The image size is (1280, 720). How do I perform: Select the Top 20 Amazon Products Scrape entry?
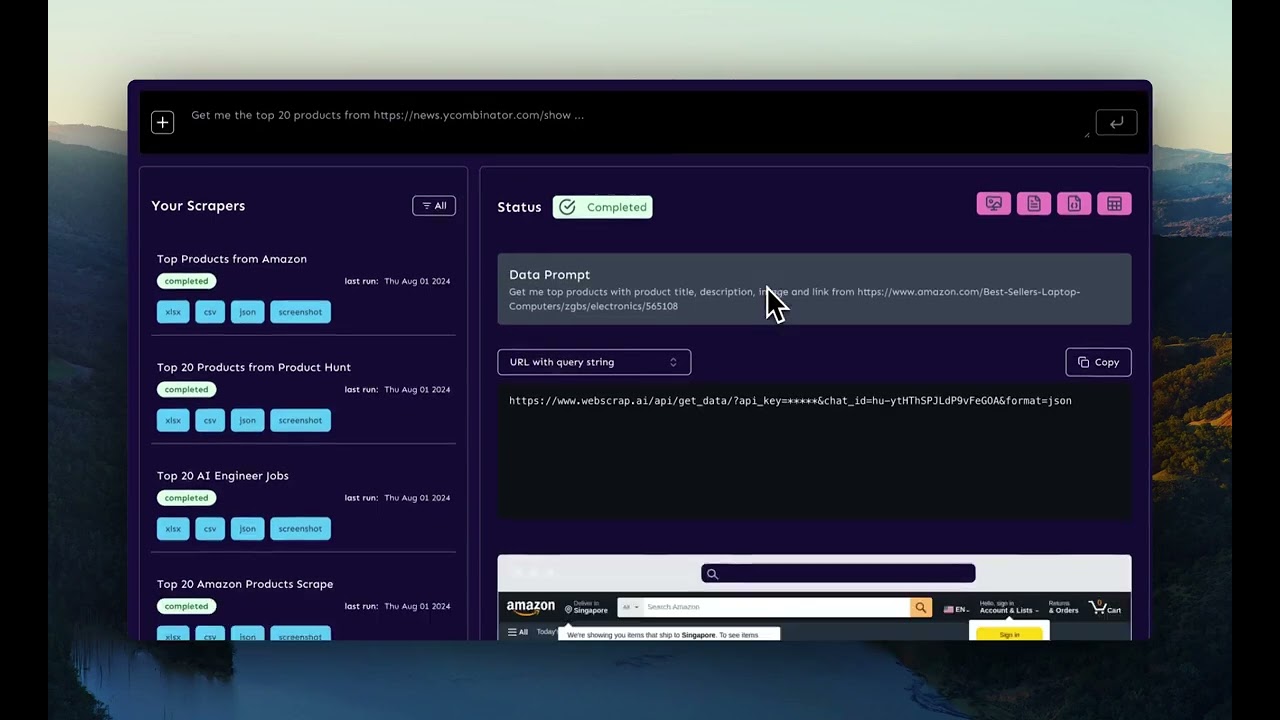point(245,584)
